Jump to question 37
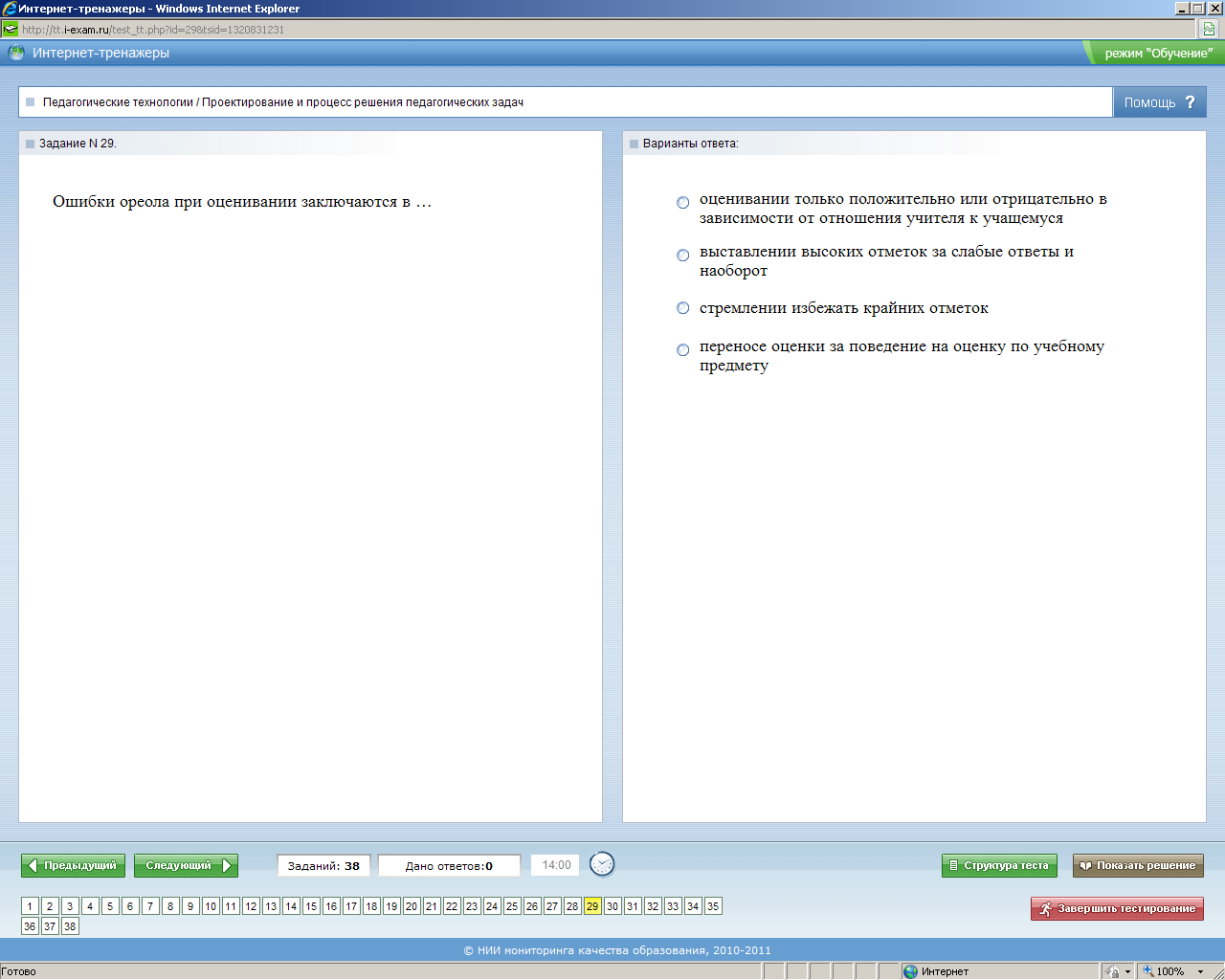This screenshot has width=1225, height=980. 50,926
